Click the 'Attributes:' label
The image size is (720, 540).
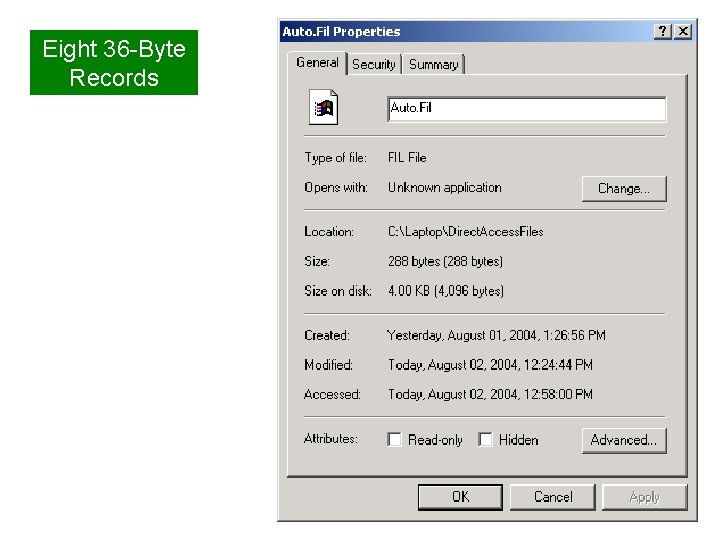point(331,439)
